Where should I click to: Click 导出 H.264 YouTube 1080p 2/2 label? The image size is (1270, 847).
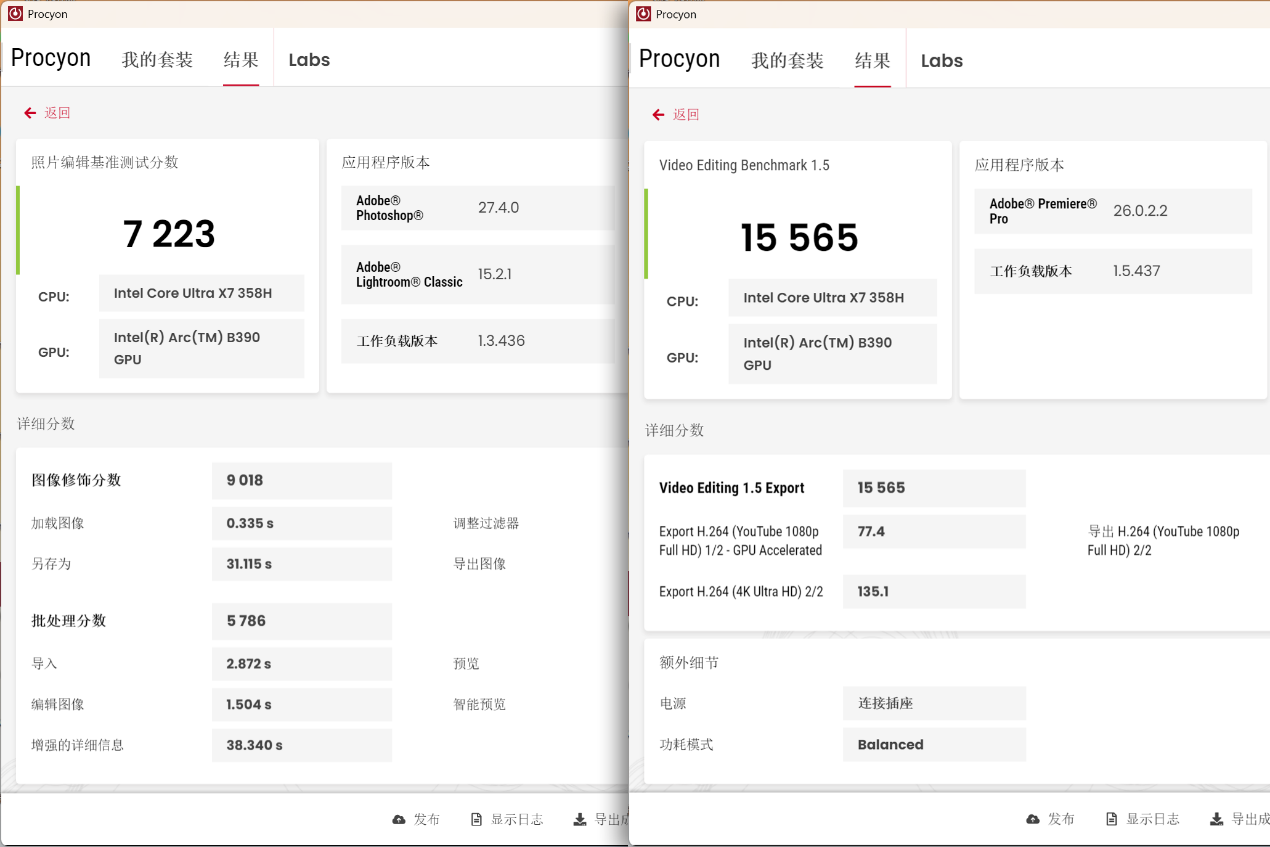click(x=1163, y=541)
